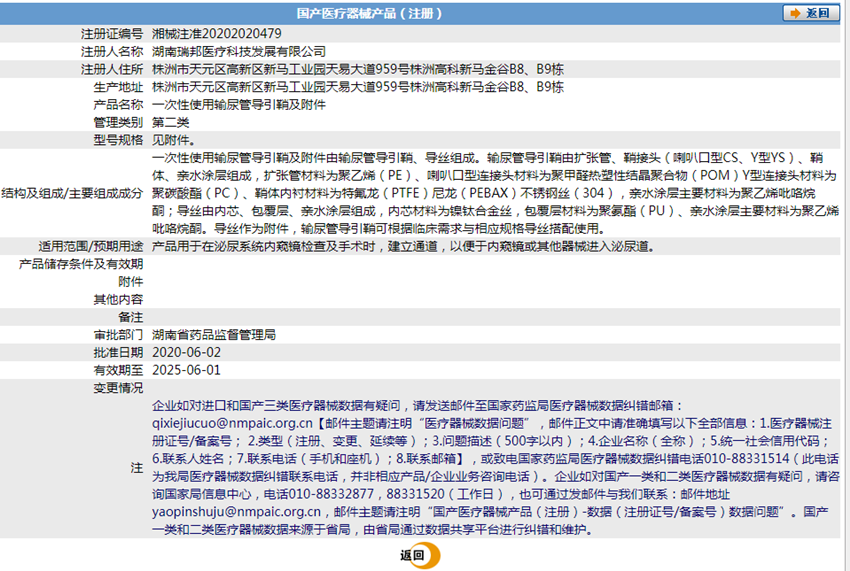Click the 生产地址 label
Image resolution: width=850 pixels, height=571 pixels.
point(118,87)
